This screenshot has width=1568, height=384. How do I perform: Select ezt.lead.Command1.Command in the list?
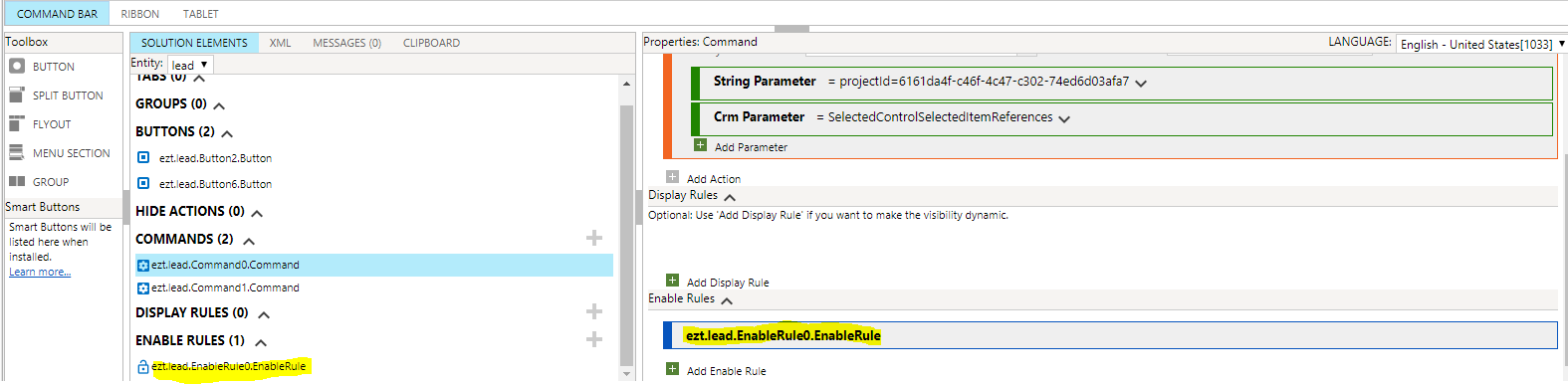[225, 288]
